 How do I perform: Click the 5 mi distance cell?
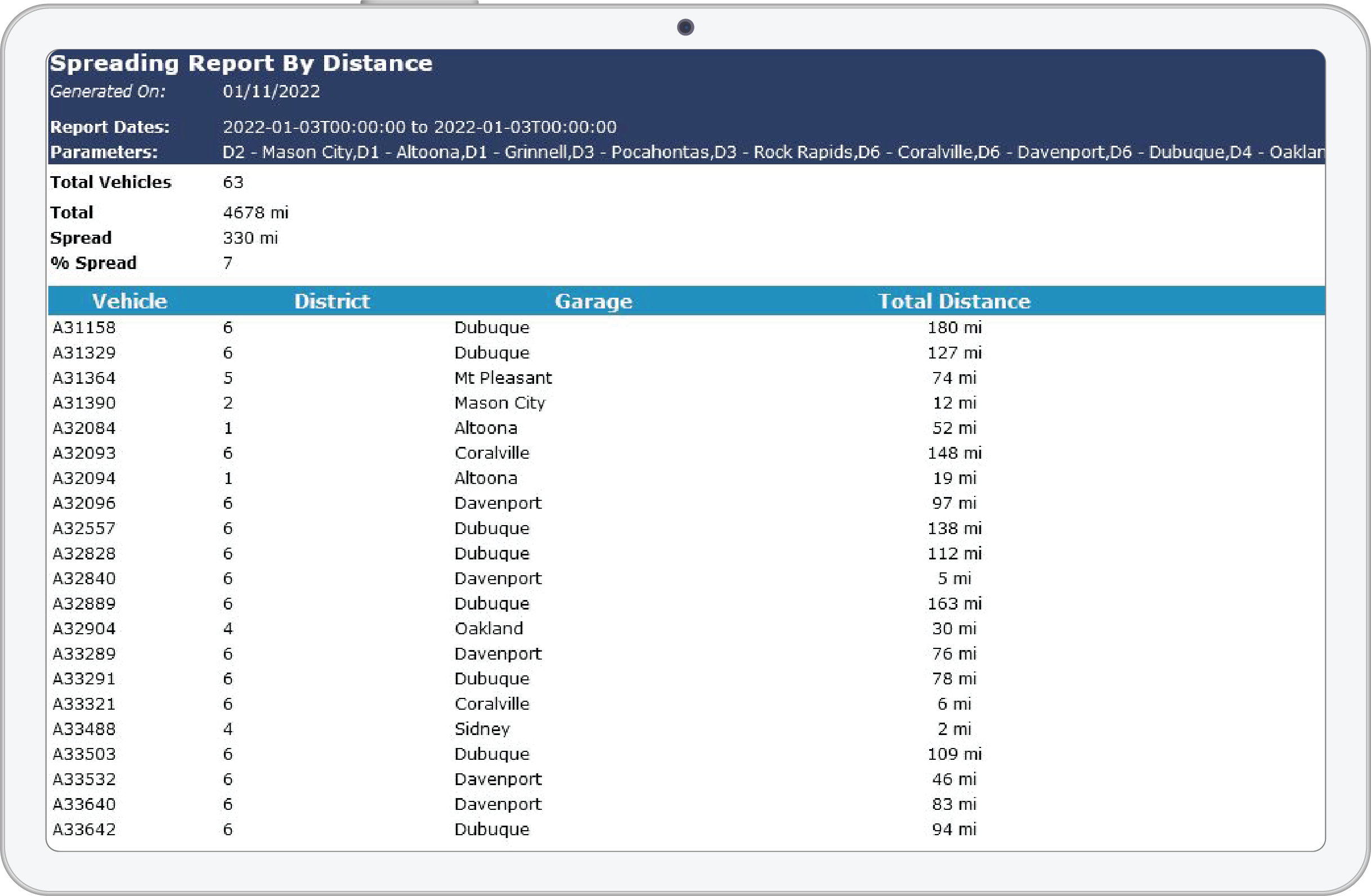point(955,579)
